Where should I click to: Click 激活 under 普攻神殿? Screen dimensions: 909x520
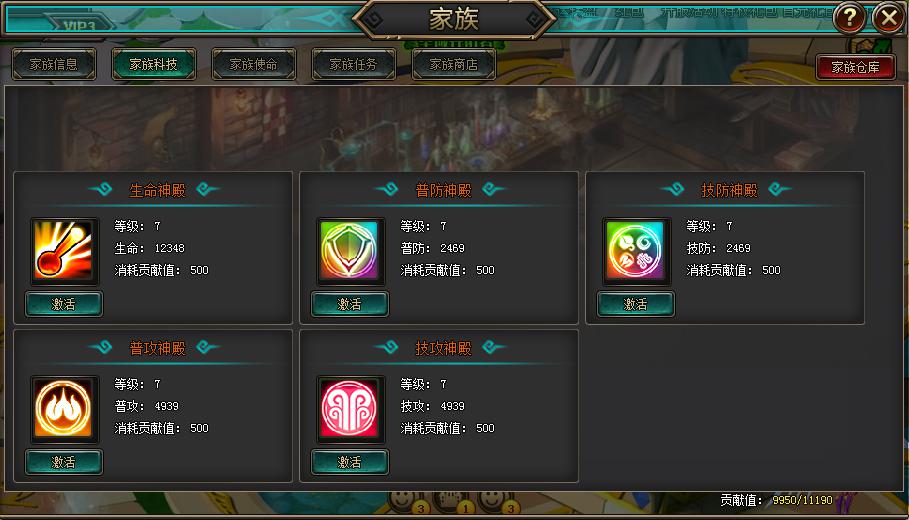click(x=64, y=462)
